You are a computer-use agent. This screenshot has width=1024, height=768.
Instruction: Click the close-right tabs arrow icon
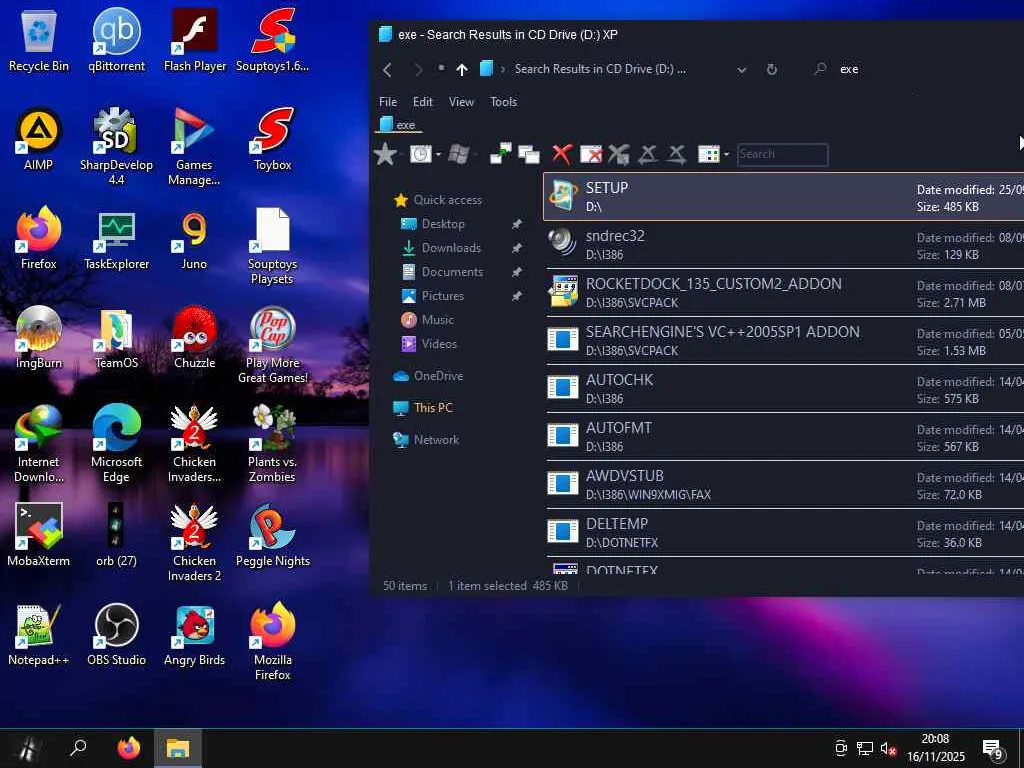[677, 154]
